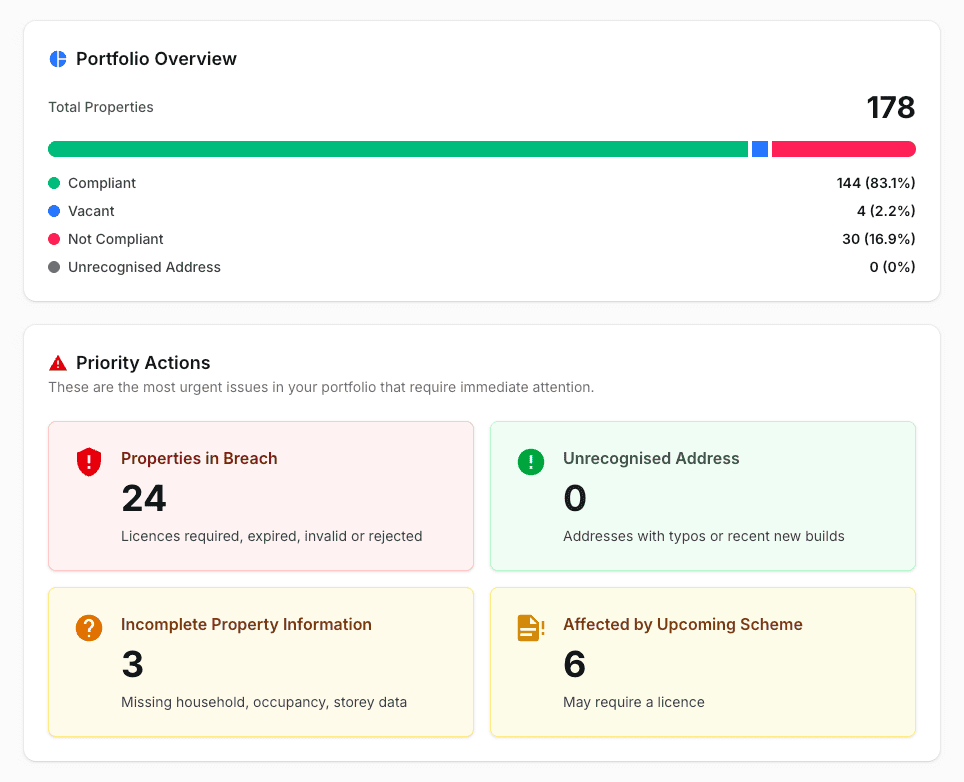Click the blue vacant segment of the bar

pos(760,149)
